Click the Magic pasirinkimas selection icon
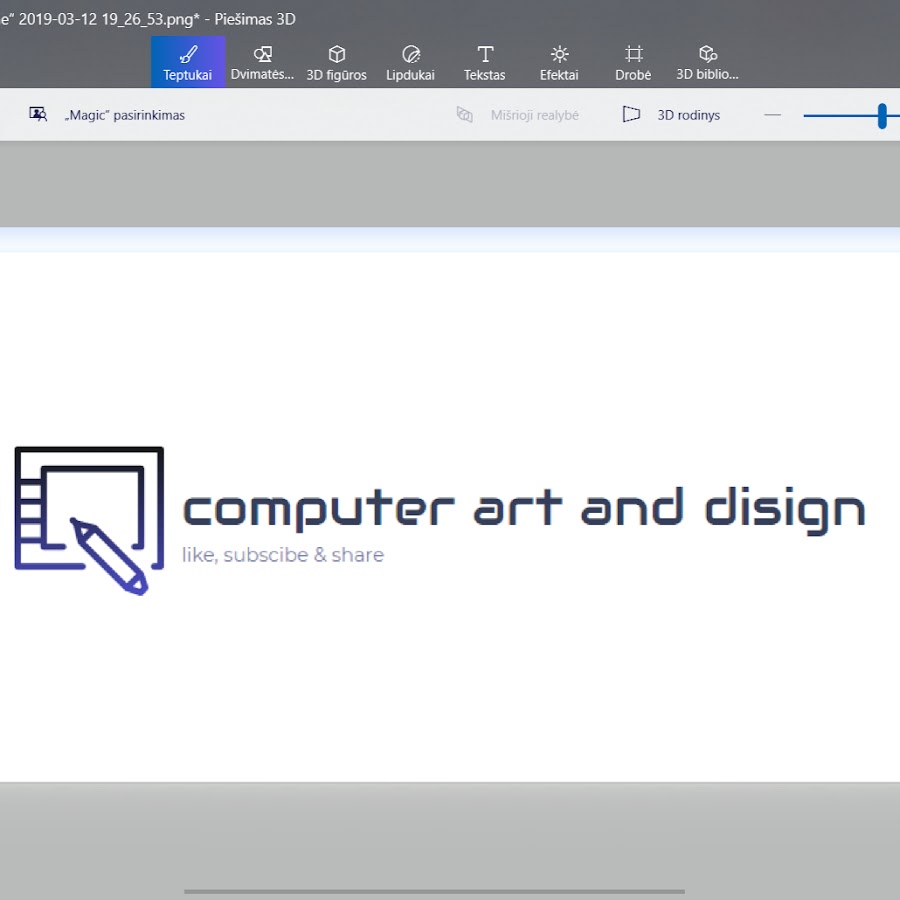 pyautogui.click(x=38, y=114)
